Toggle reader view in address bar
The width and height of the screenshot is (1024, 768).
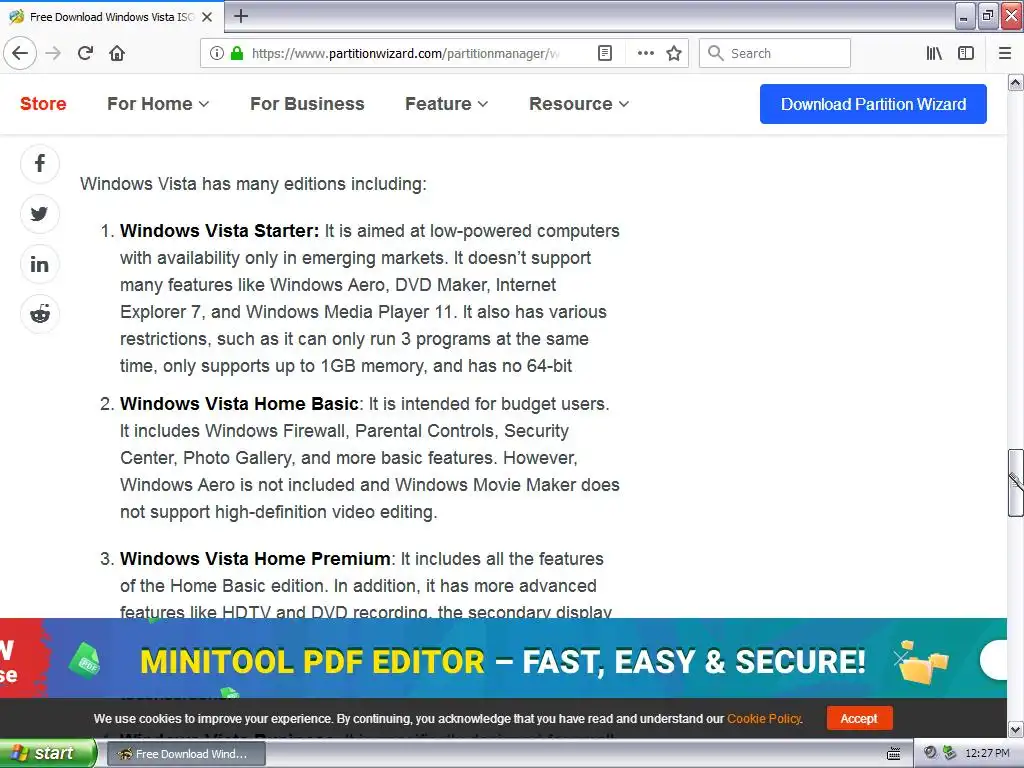coord(605,53)
